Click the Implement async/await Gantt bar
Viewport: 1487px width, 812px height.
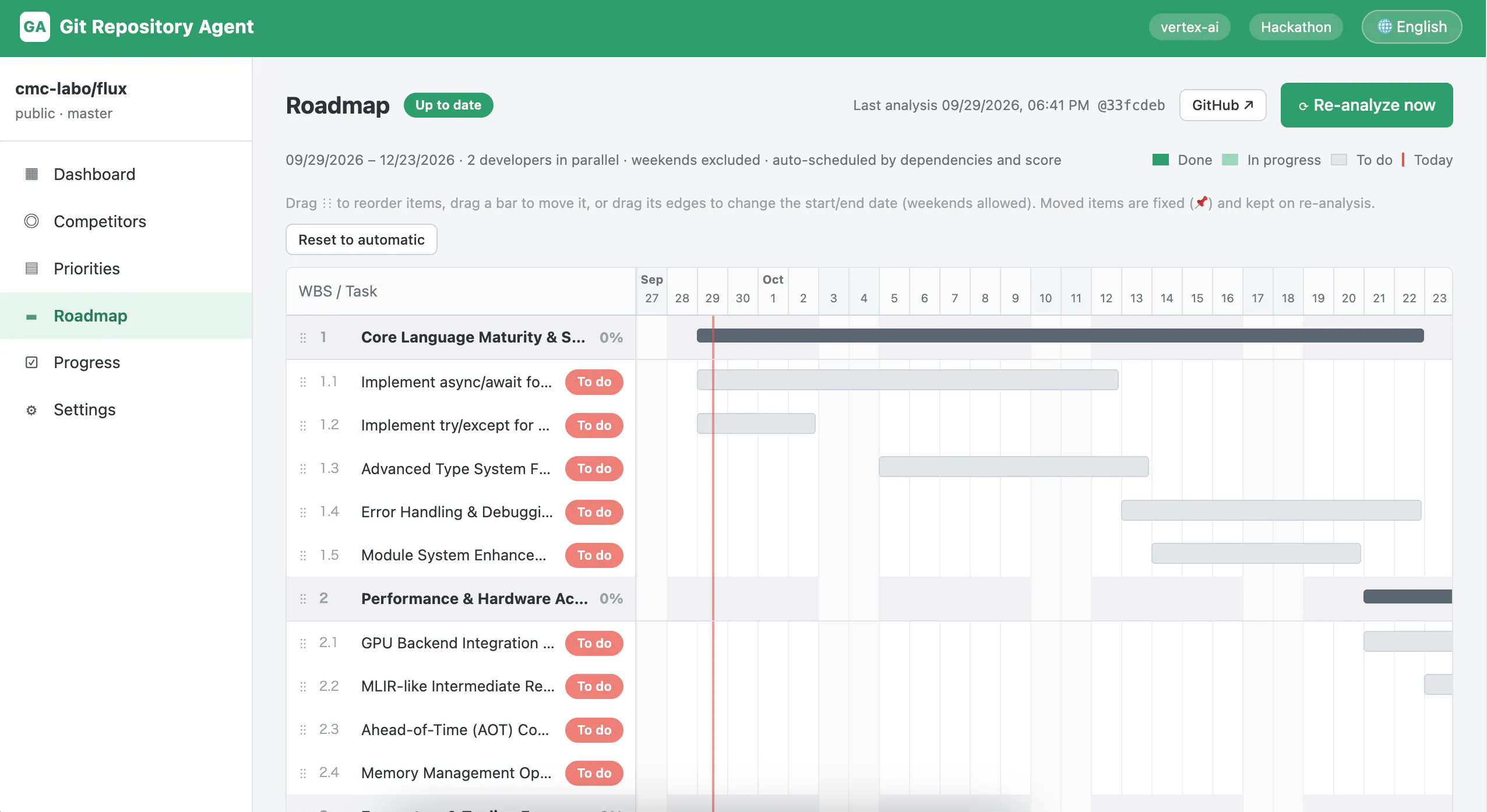coord(907,380)
